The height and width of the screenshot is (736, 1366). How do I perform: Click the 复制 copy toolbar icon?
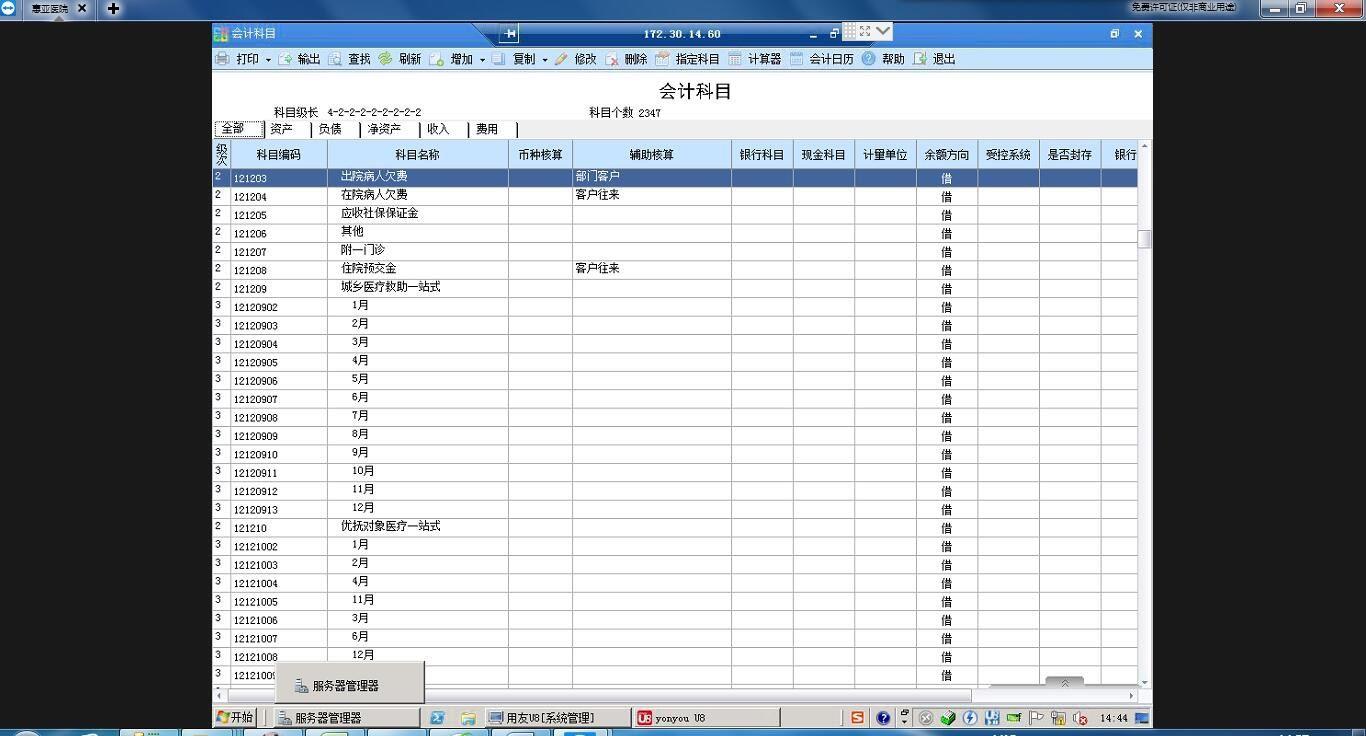[x=498, y=59]
